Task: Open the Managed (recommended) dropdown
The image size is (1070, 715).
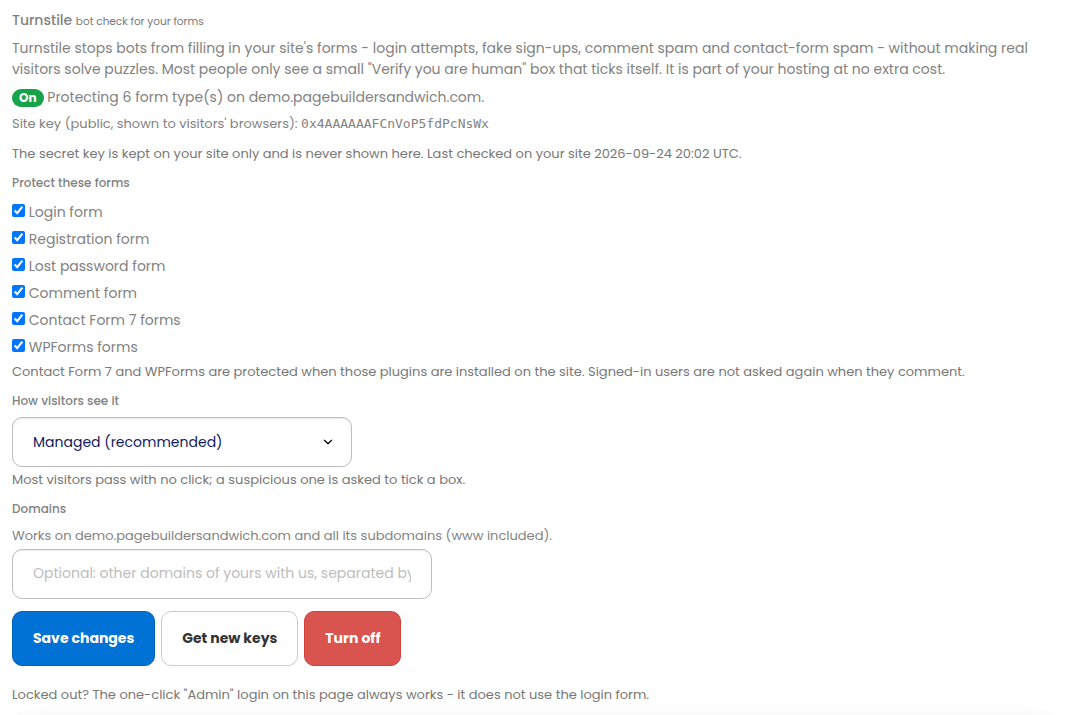Action: click(x=182, y=442)
